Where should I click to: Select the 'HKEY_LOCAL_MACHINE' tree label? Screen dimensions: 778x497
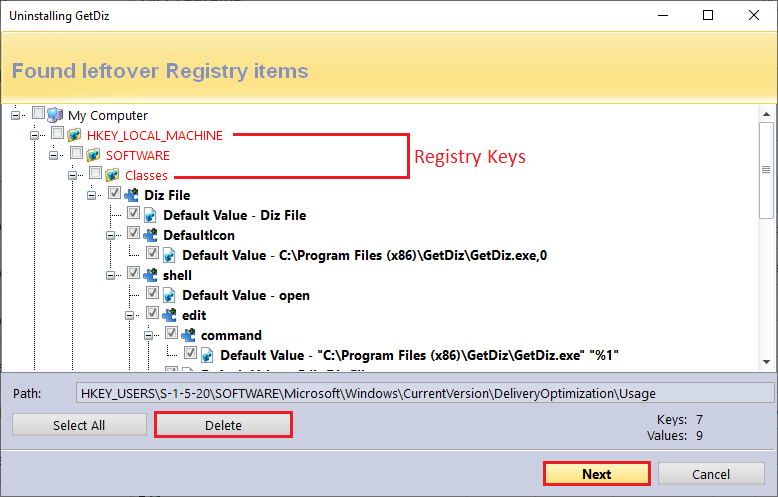[x=155, y=135]
